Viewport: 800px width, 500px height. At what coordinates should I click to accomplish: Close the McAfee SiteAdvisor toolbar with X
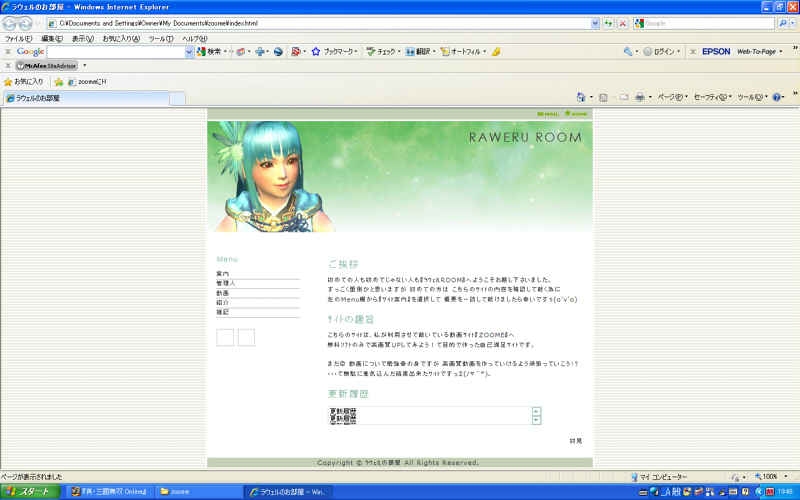(x=8, y=65)
